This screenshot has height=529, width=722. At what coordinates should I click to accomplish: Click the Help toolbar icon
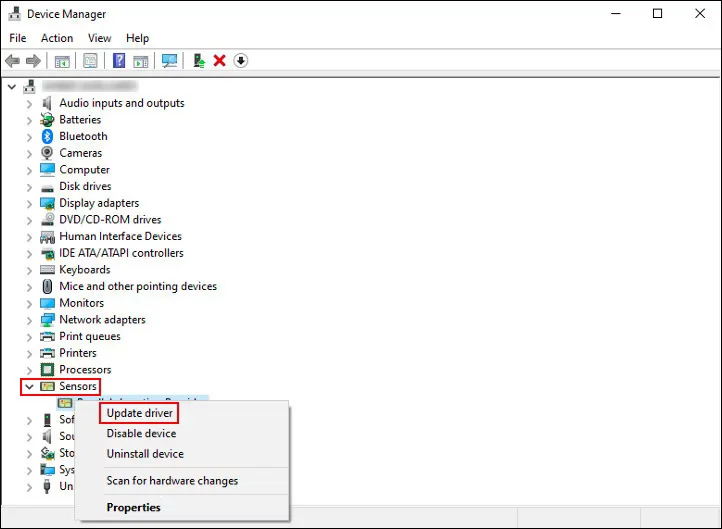119,61
